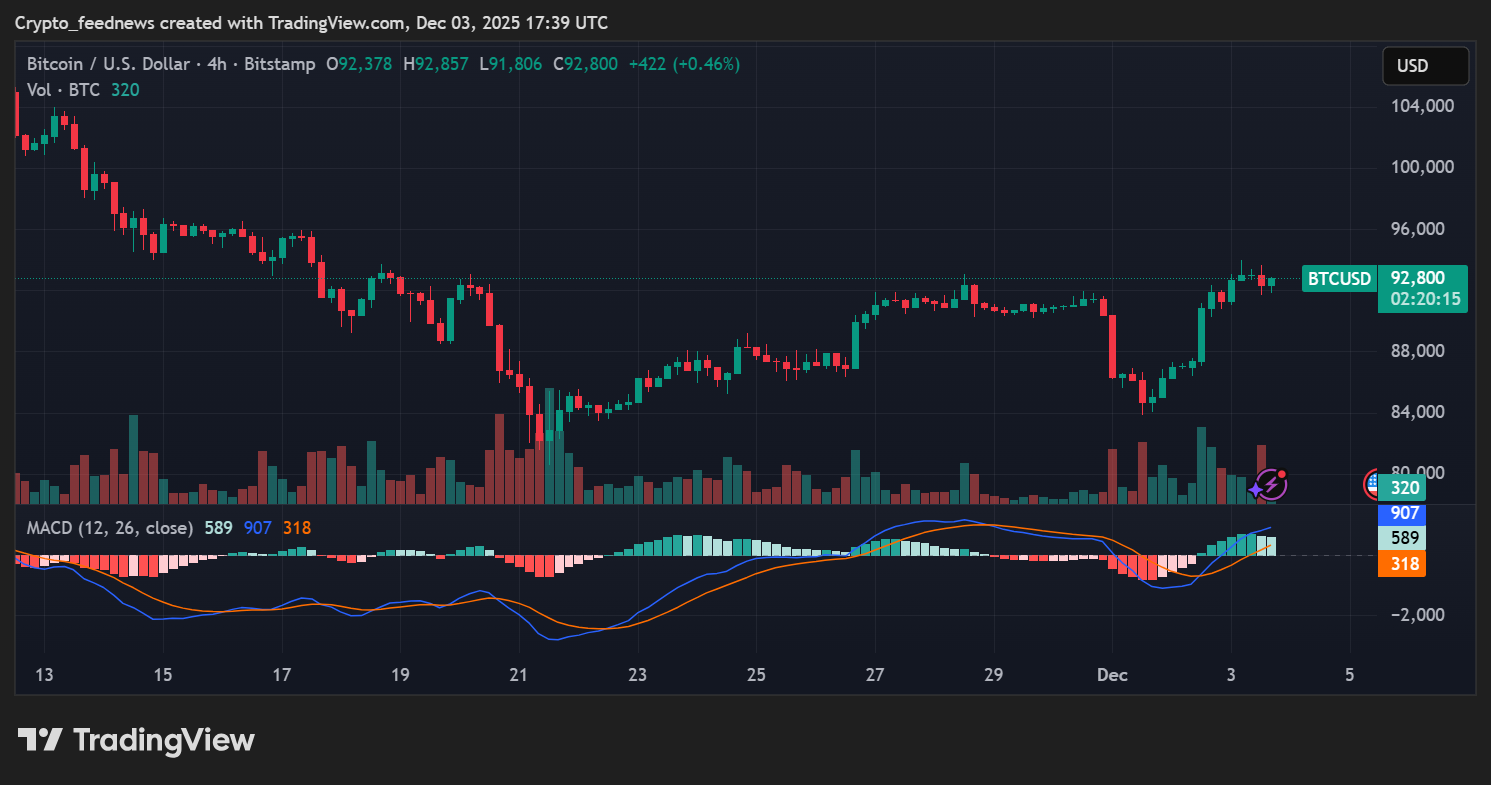Click the +422 (+0.46%) change value
Image resolution: width=1491 pixels, height=785 pixels.
(x=684, y=64)
